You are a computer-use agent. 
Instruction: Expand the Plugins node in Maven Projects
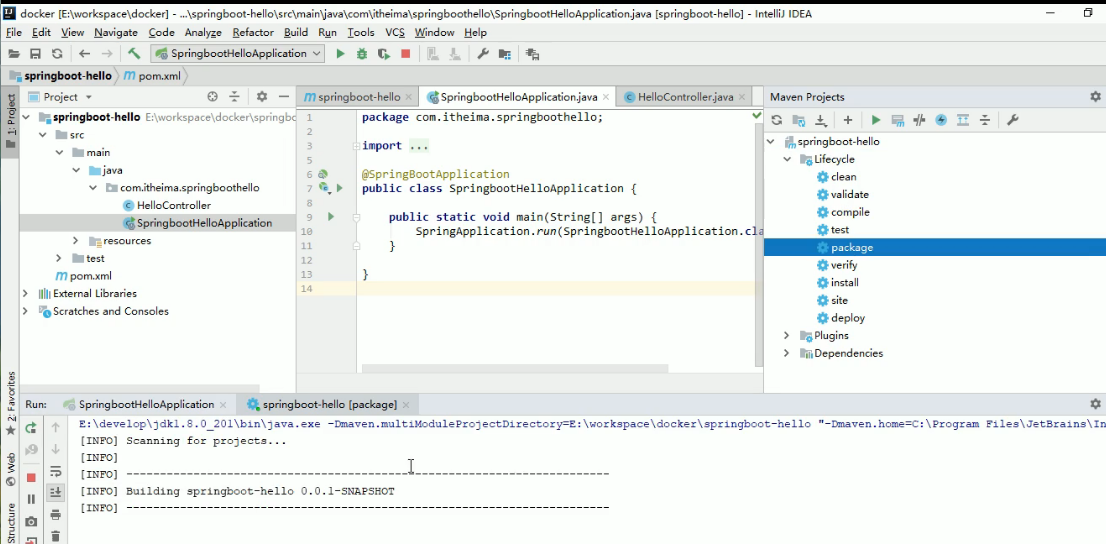pos(787,336)
